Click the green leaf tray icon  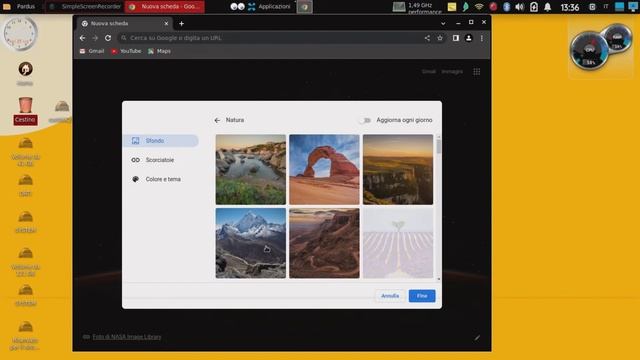[465, 7]
